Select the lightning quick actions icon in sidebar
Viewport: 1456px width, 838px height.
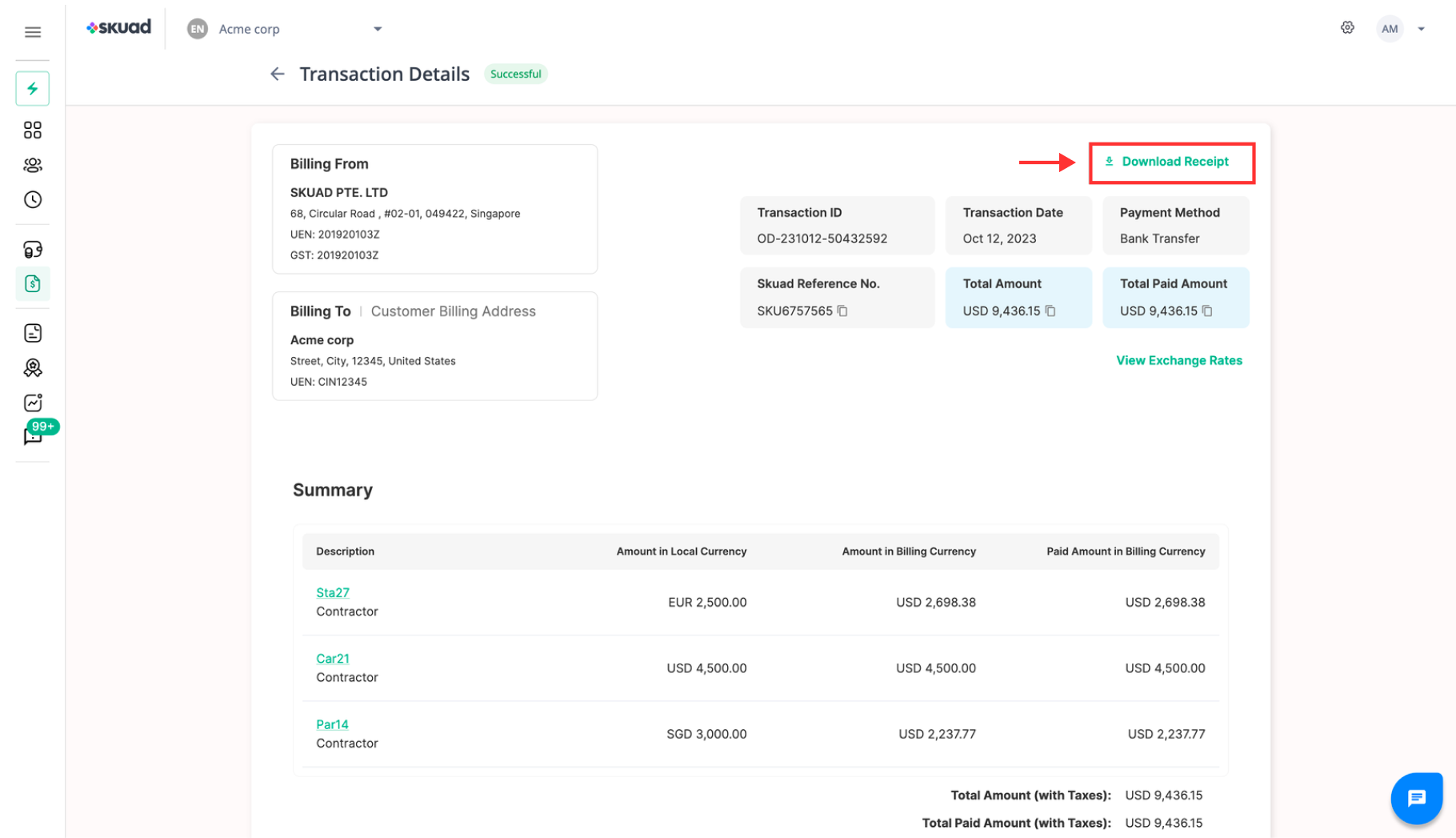32,88
